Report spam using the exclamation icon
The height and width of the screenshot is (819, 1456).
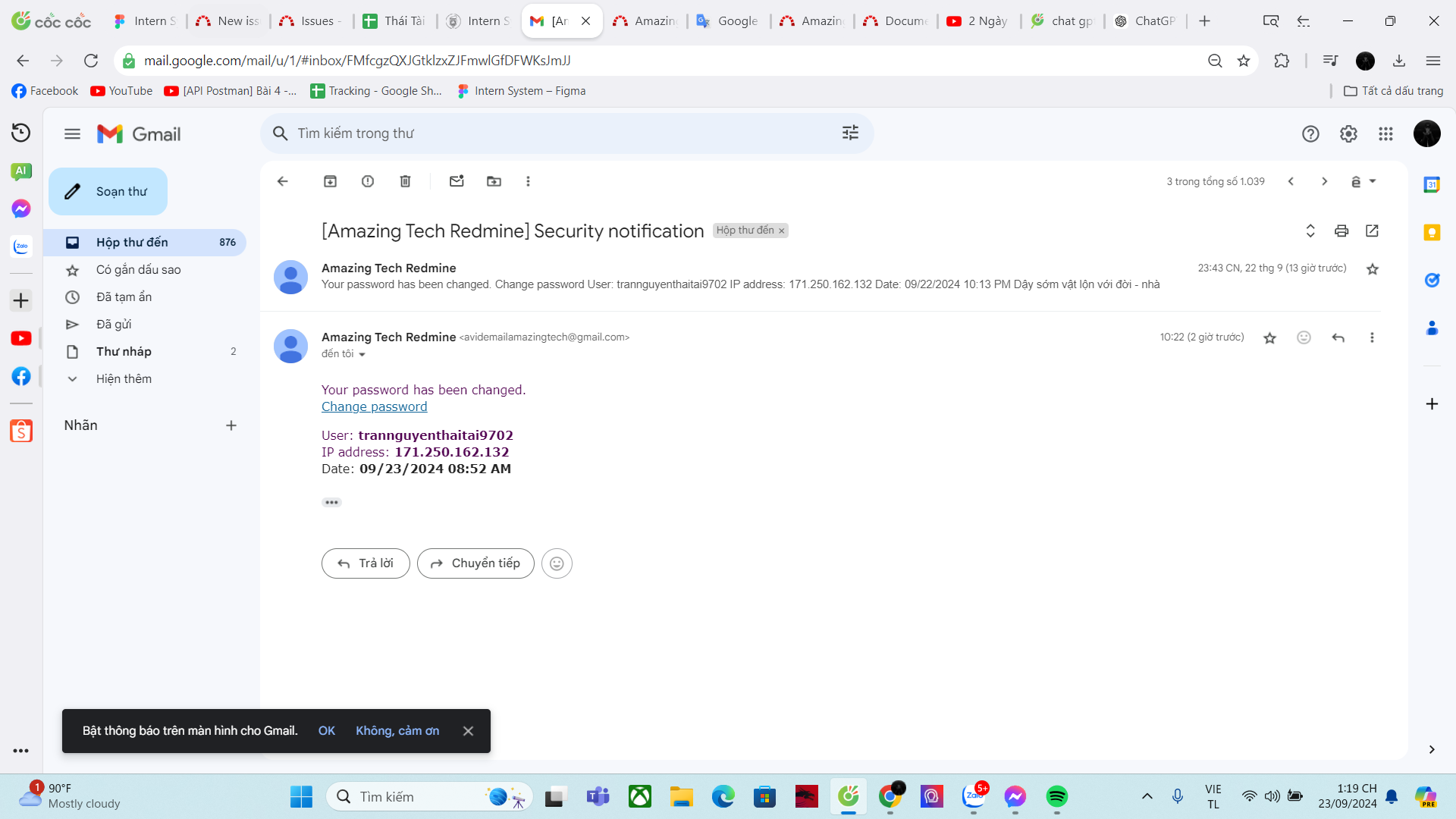[x=368, y=181]
